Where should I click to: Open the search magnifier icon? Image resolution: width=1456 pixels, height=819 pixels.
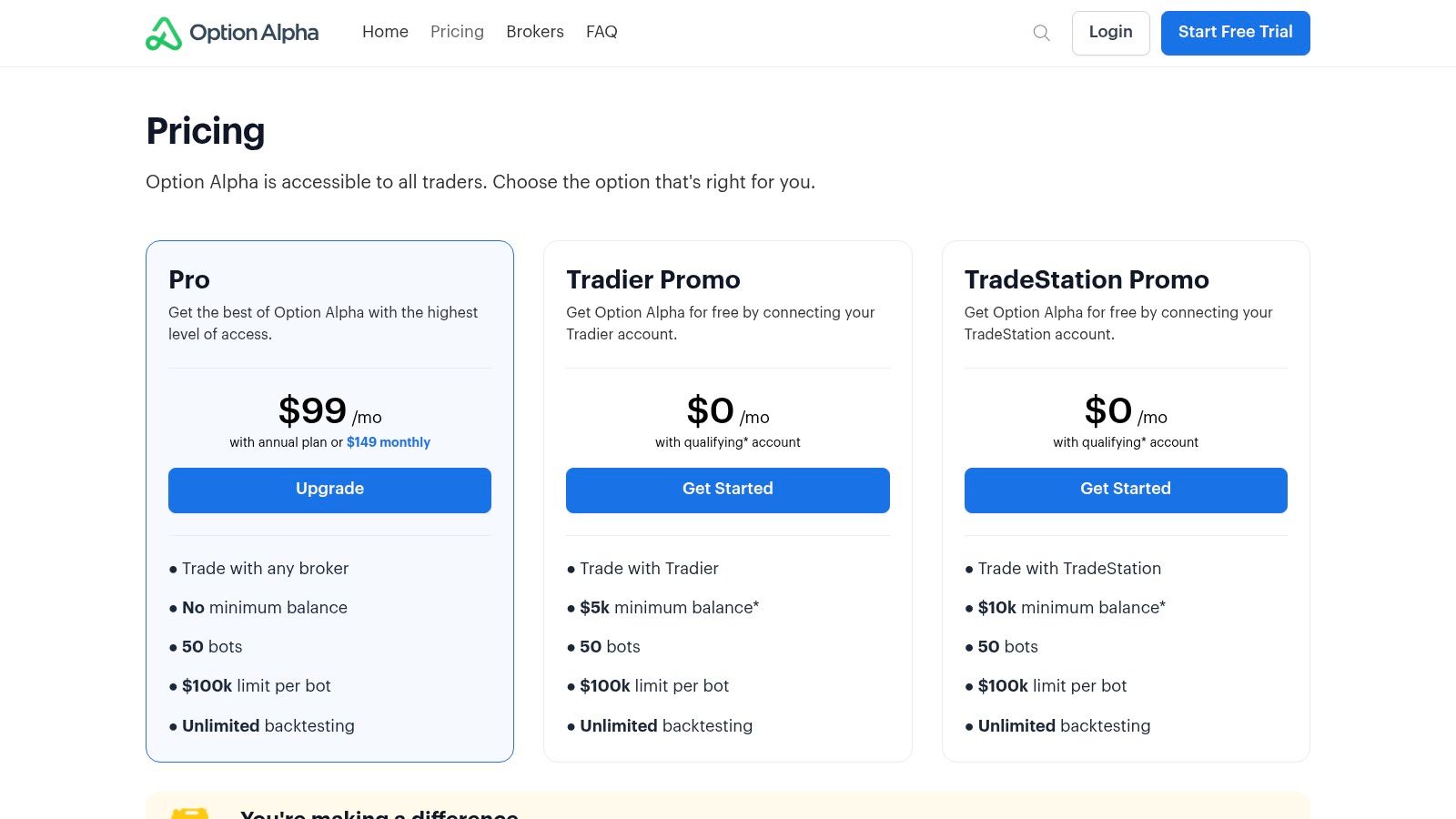[x=1040, y=33]
